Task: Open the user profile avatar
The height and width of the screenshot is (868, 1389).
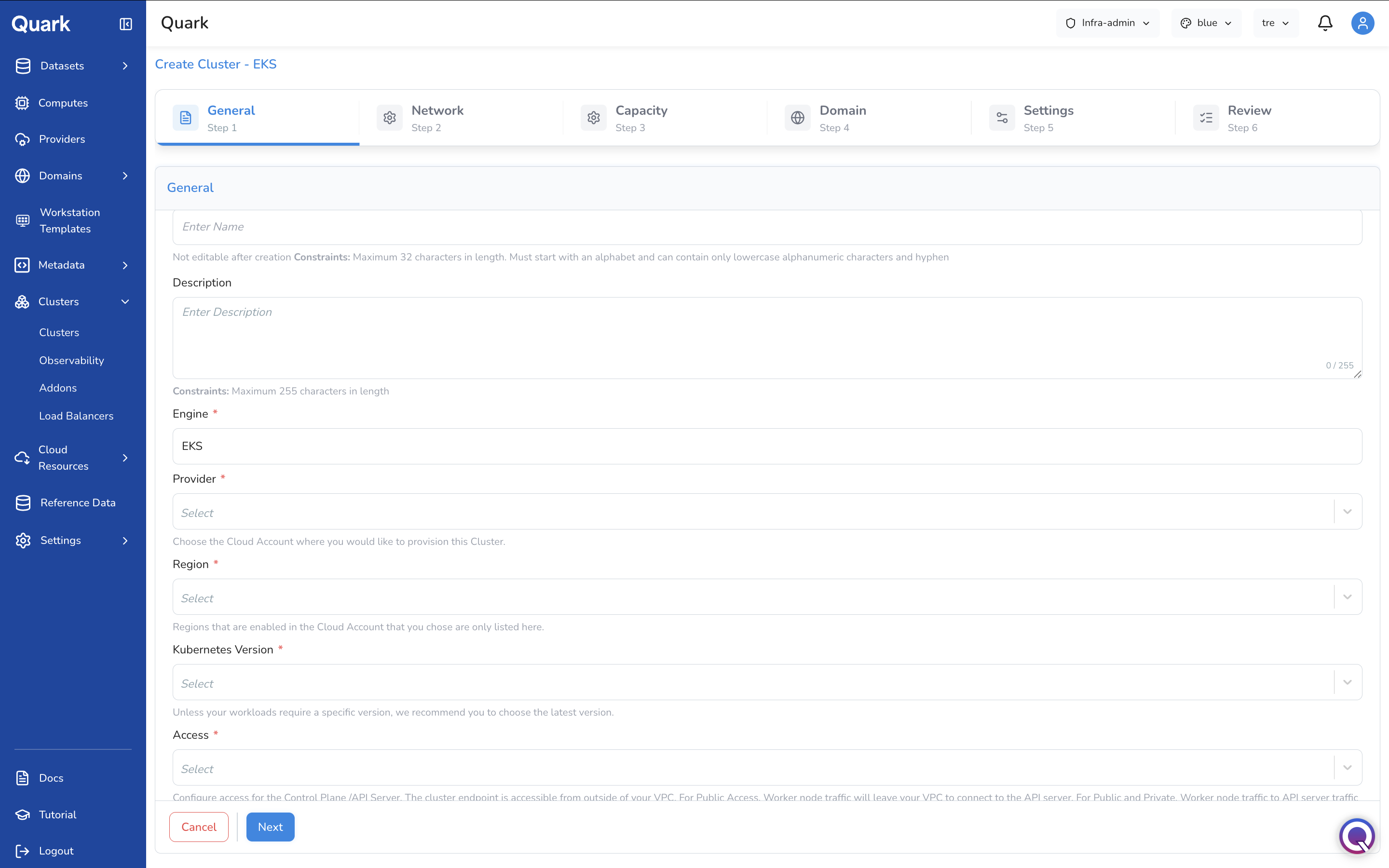Action: [1362, 23]
